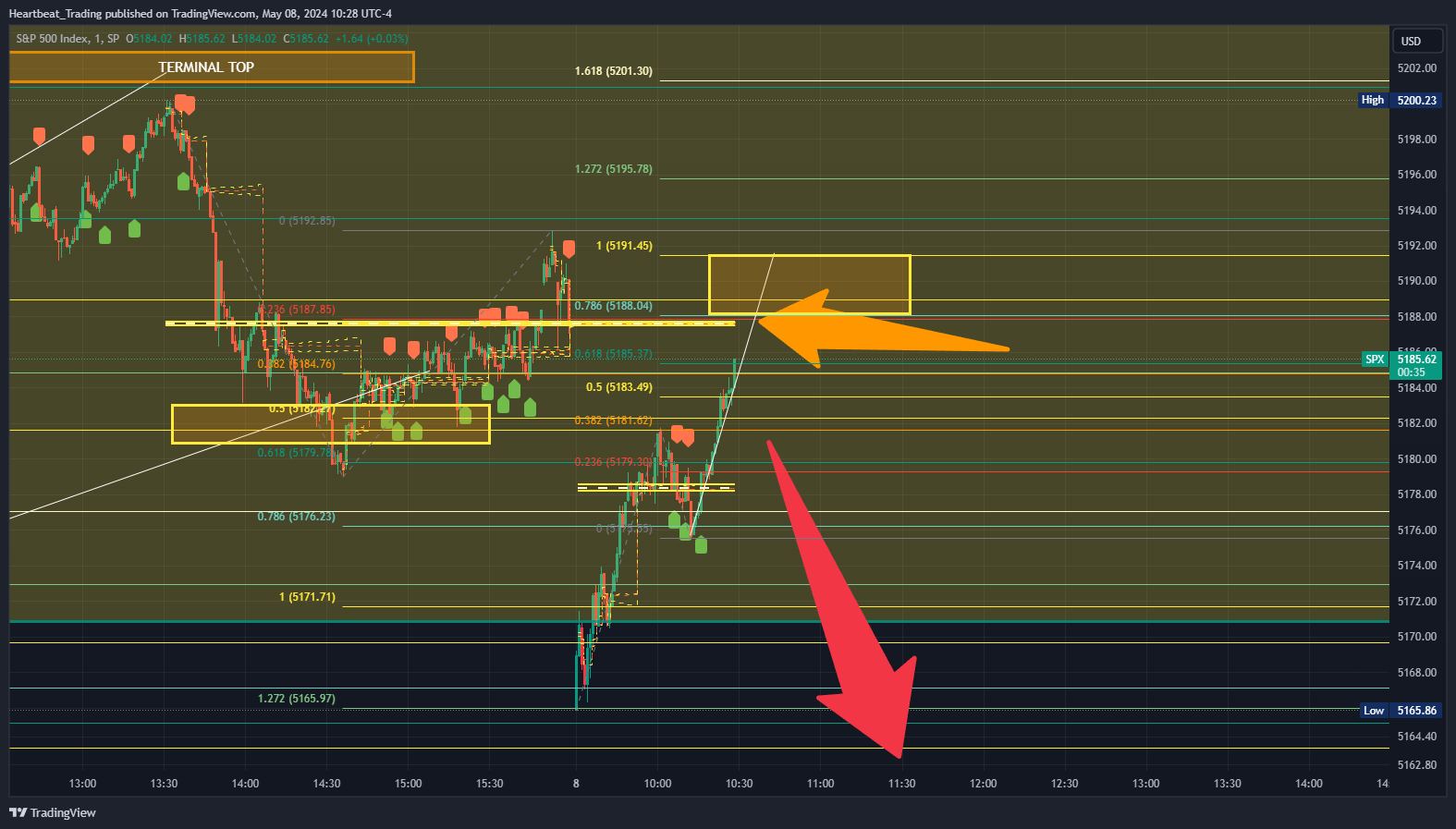
Task: Click the Low 5165.86 price label
Action: coord(1401,711)
